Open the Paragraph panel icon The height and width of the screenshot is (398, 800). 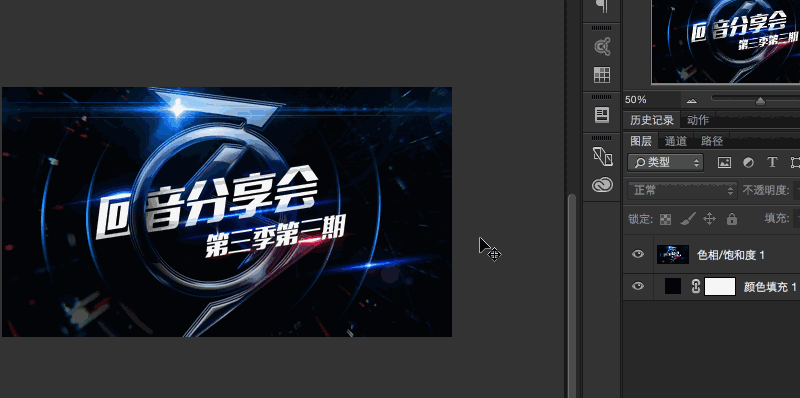point(602,7)
